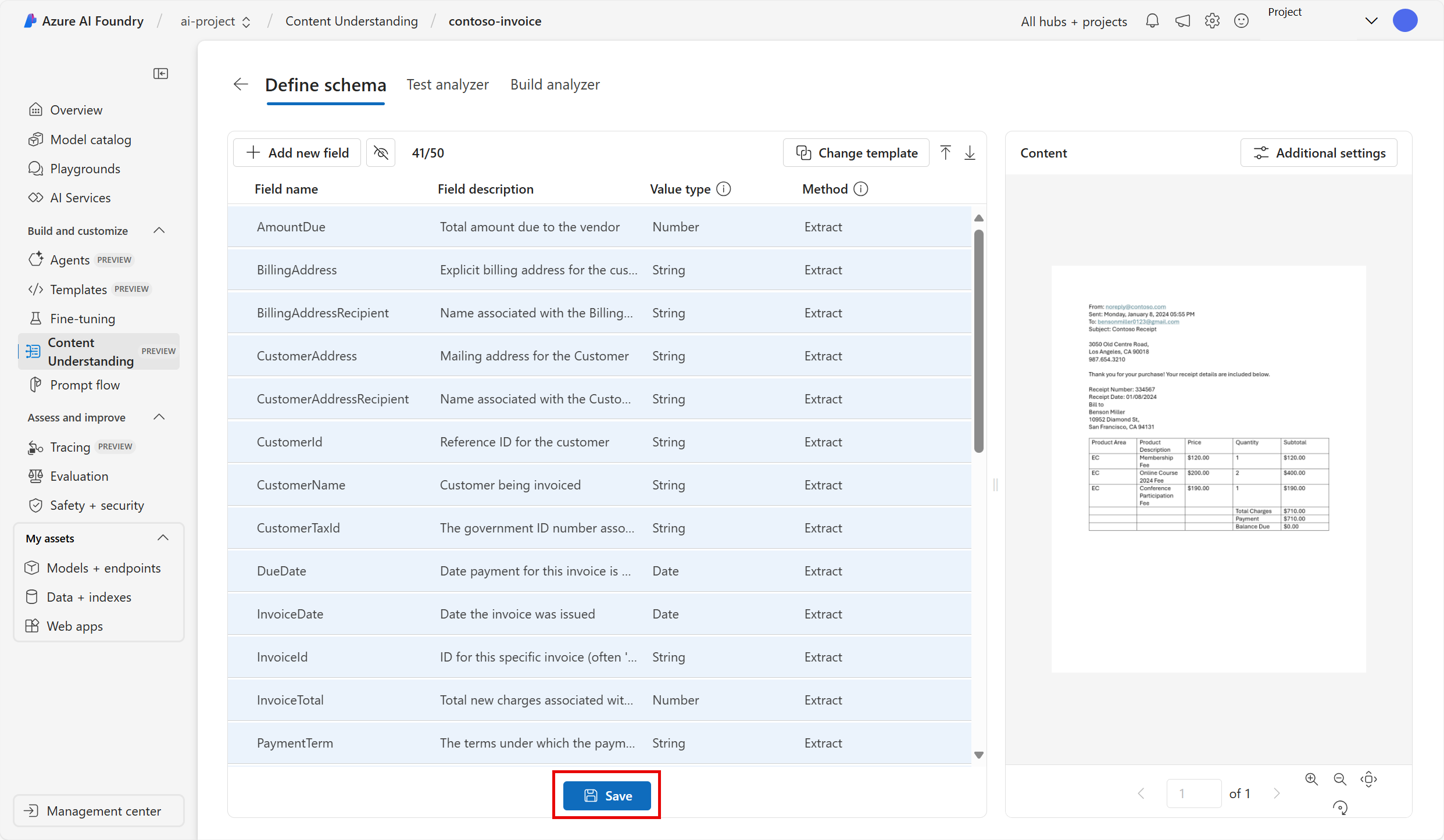Click Value type info icon
The height and width of the screenshot is (840, 1444).
(x=724, y=189)
